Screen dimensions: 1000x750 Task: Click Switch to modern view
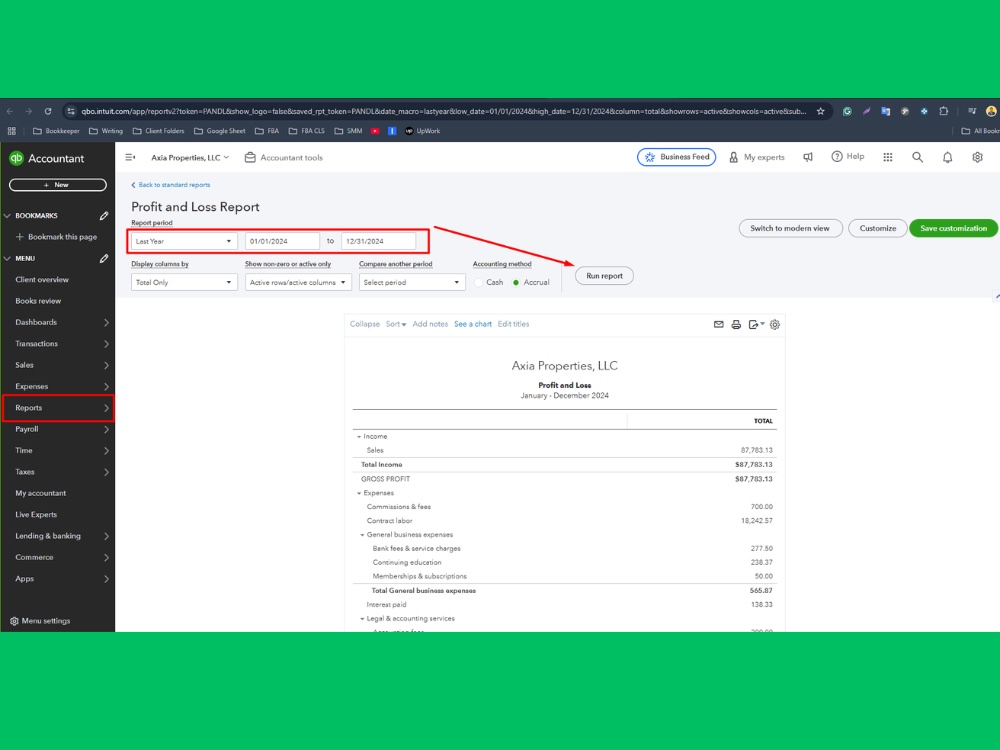point(790,228)
